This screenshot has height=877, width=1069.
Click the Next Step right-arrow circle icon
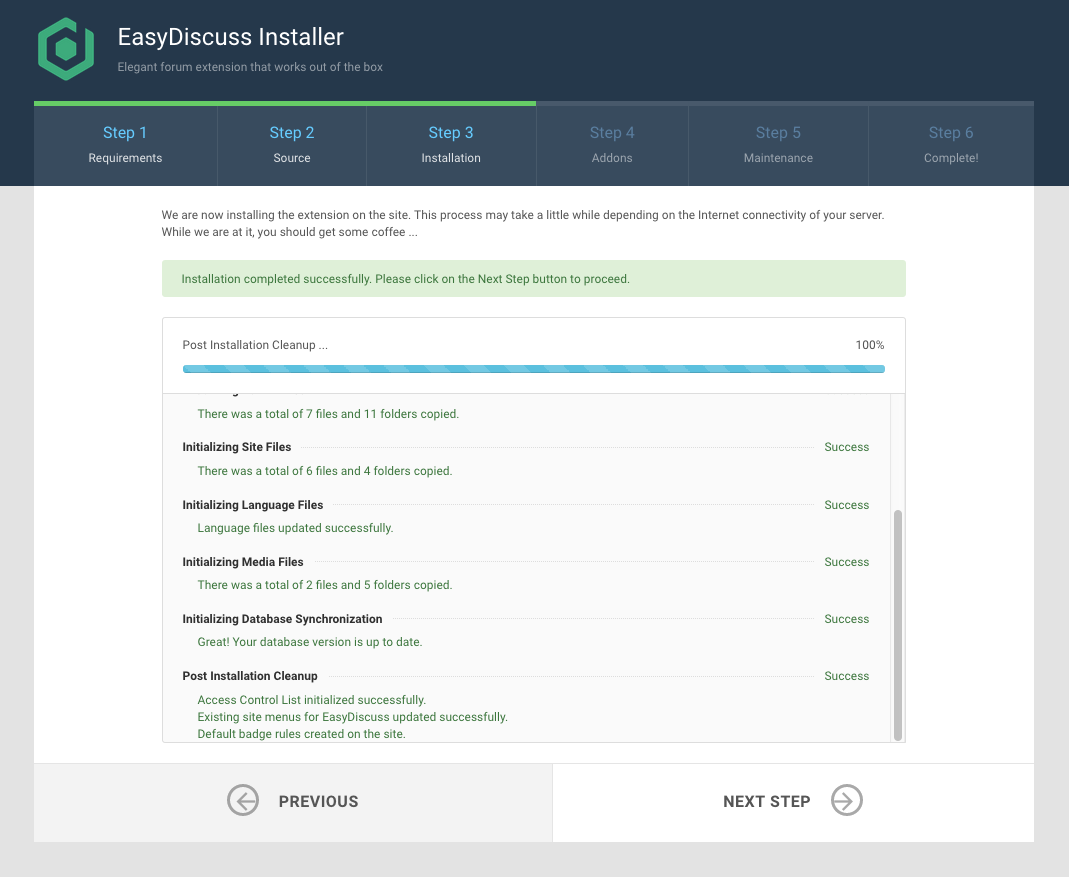pos(847,800)
